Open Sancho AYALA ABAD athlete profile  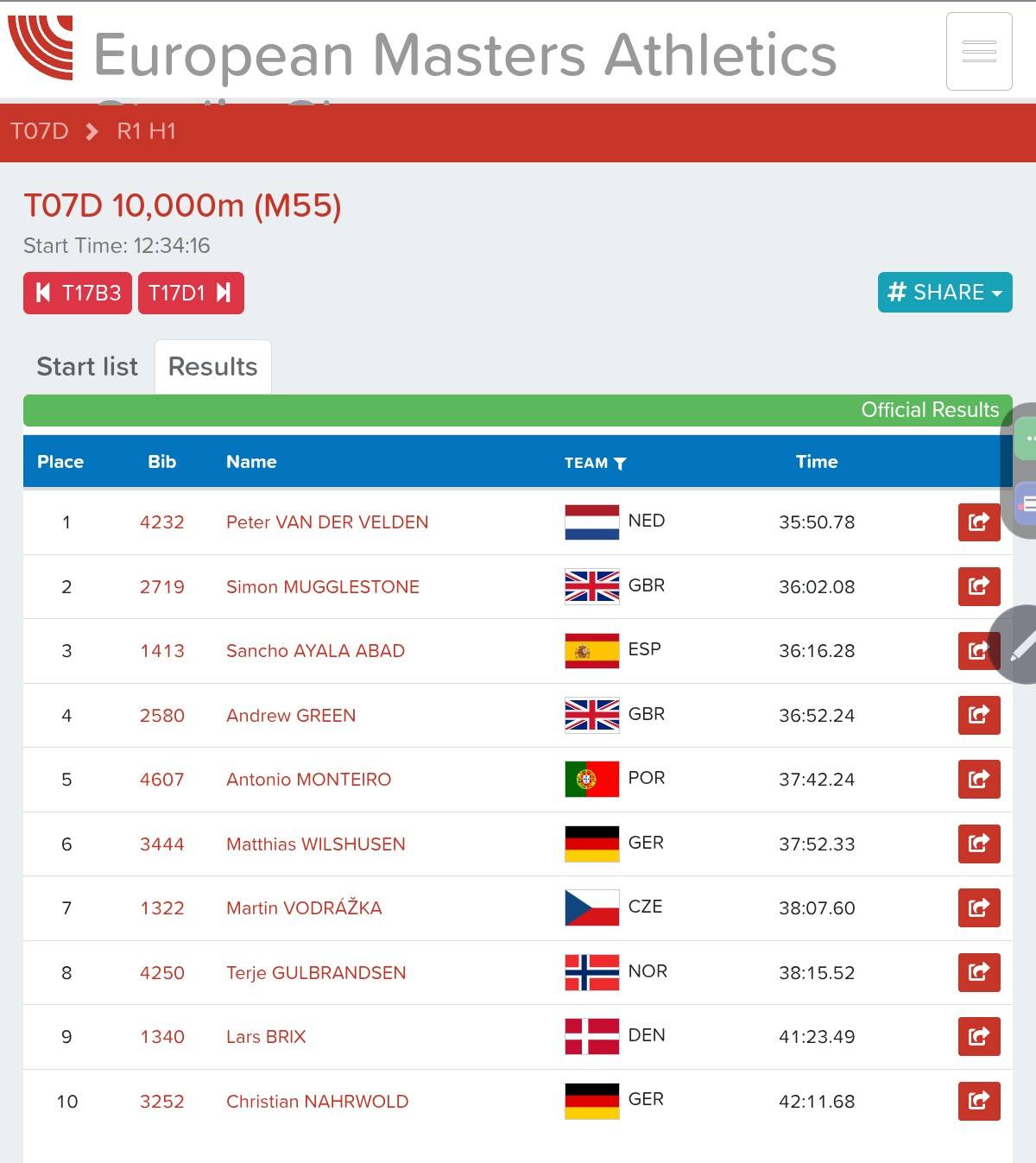click(315, 651)
